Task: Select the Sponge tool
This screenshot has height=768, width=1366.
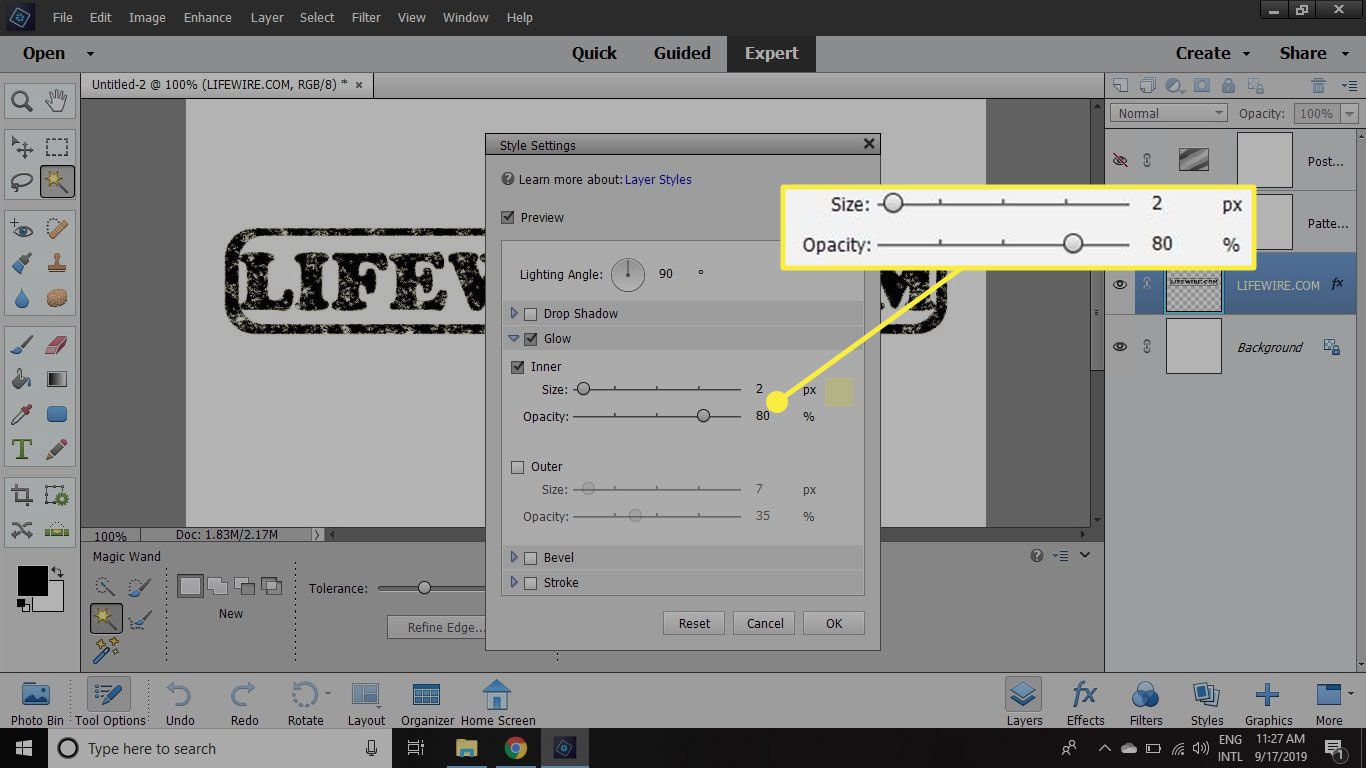Action: click(57, 298)
